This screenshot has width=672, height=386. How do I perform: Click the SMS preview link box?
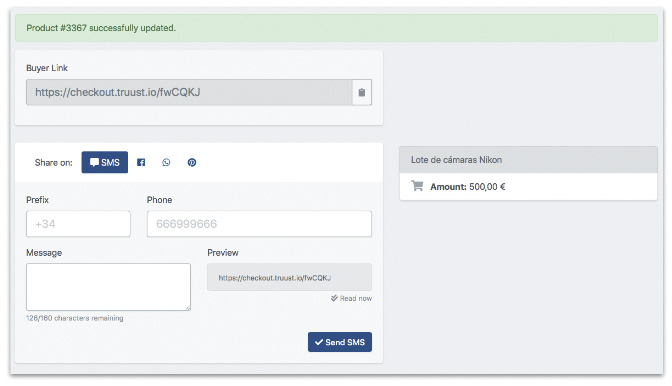[x=289, y=277]
